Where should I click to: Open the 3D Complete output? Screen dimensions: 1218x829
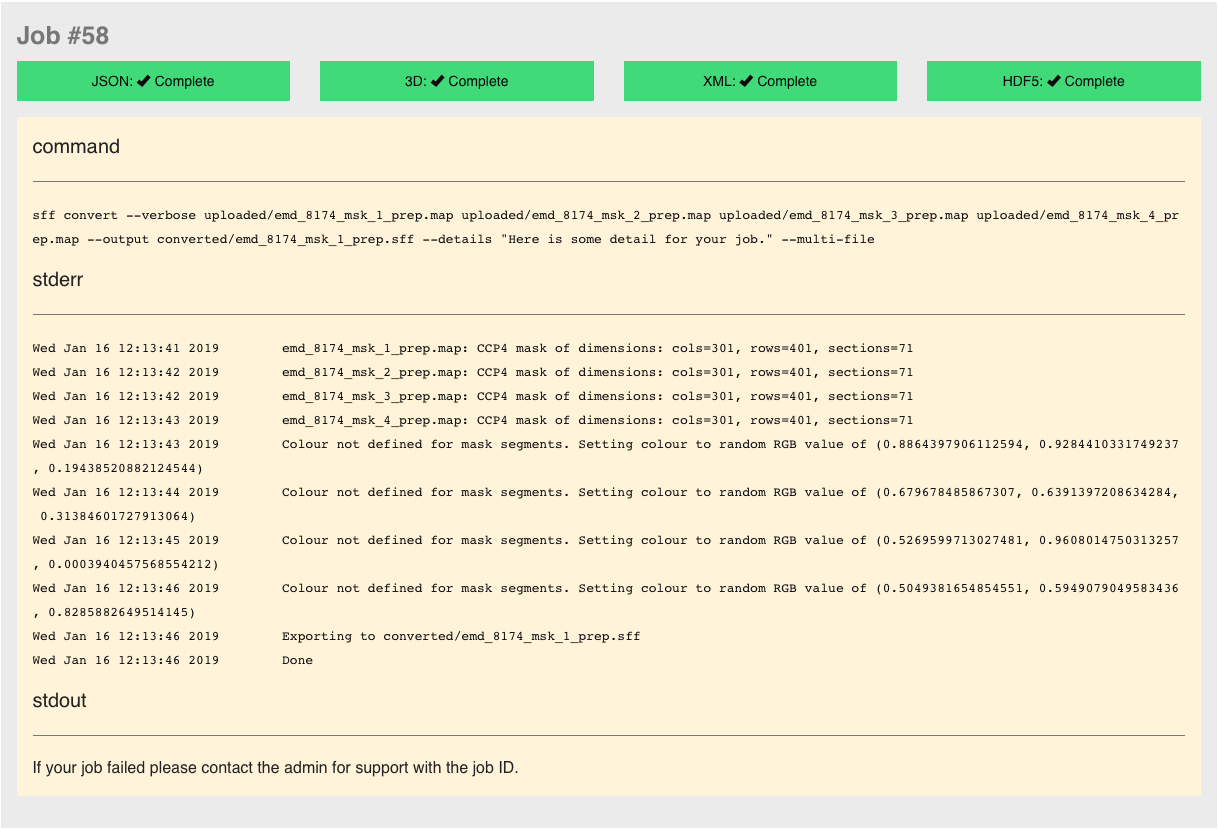(x=456, y=81)
